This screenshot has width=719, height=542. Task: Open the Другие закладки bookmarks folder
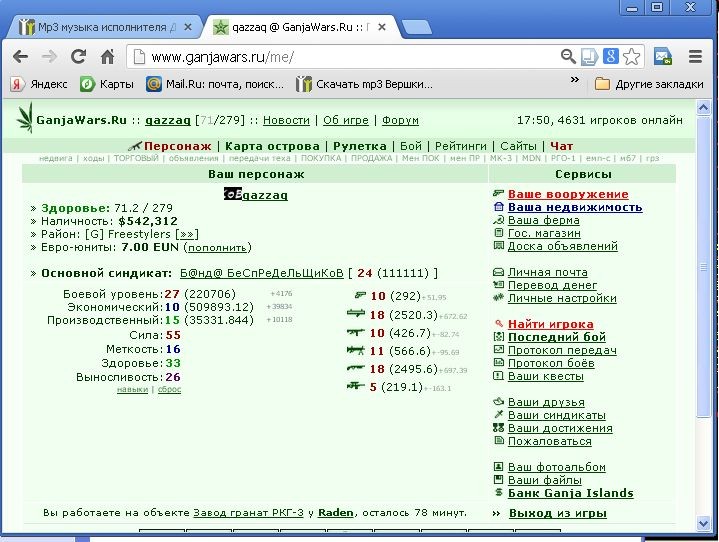[x=649, y=84]
